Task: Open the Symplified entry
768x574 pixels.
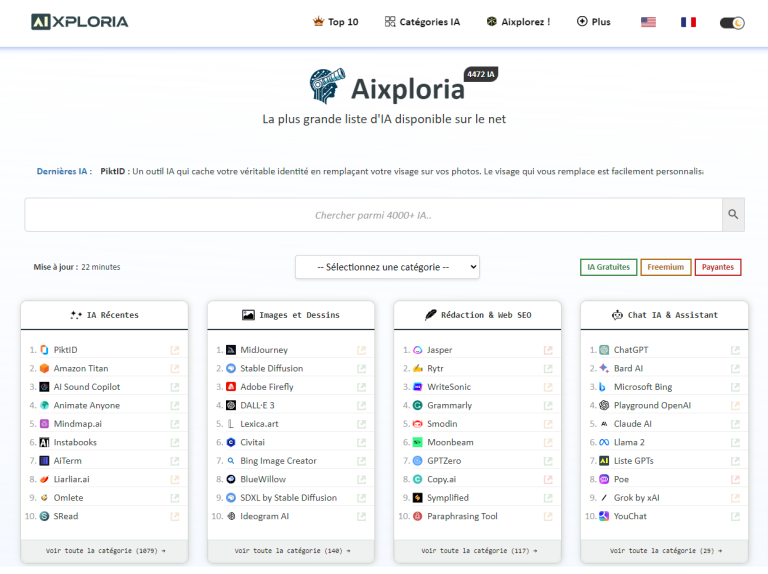Action: [x=448, y=498]
